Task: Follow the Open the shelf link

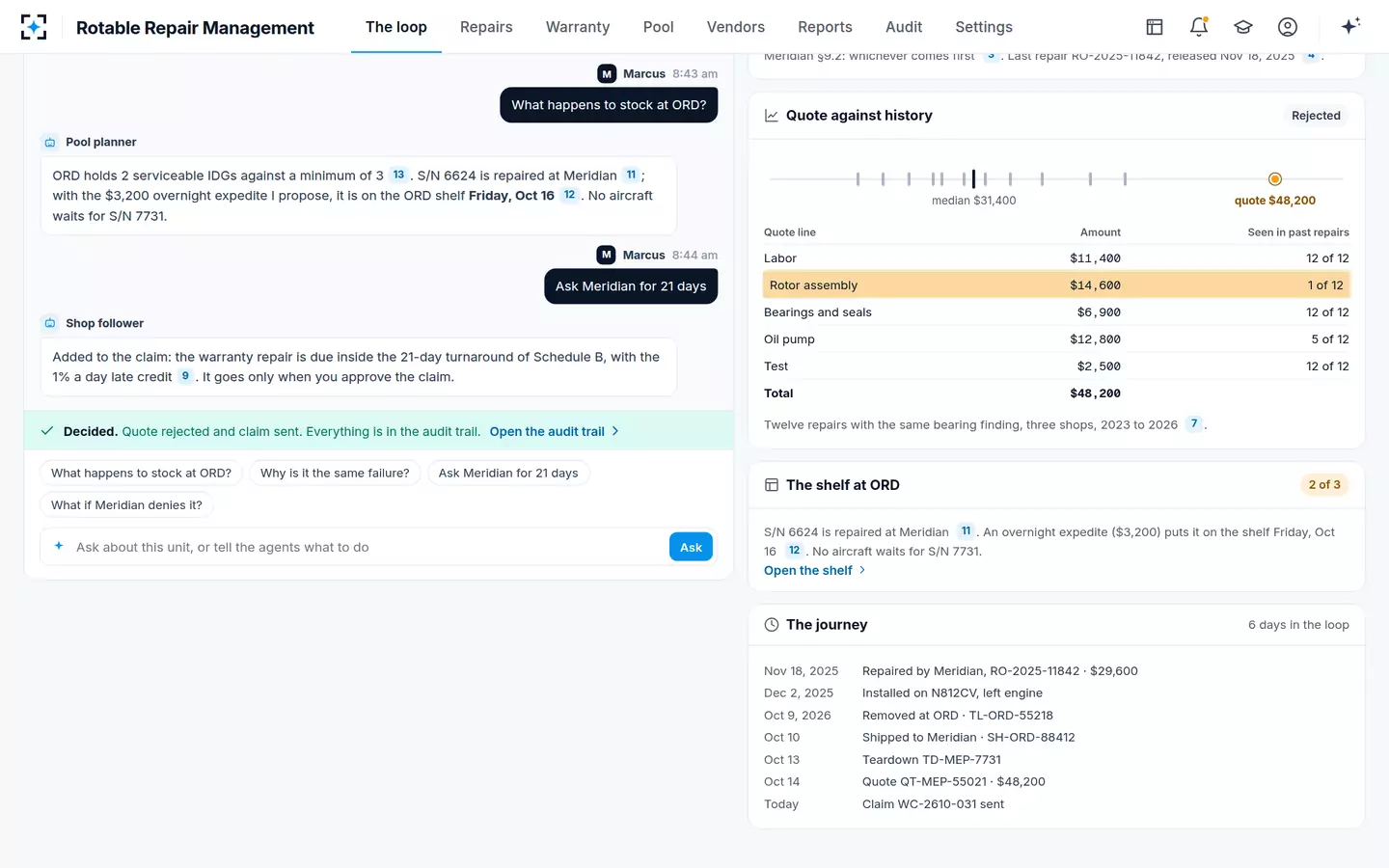Action: [x=815, y=570]
